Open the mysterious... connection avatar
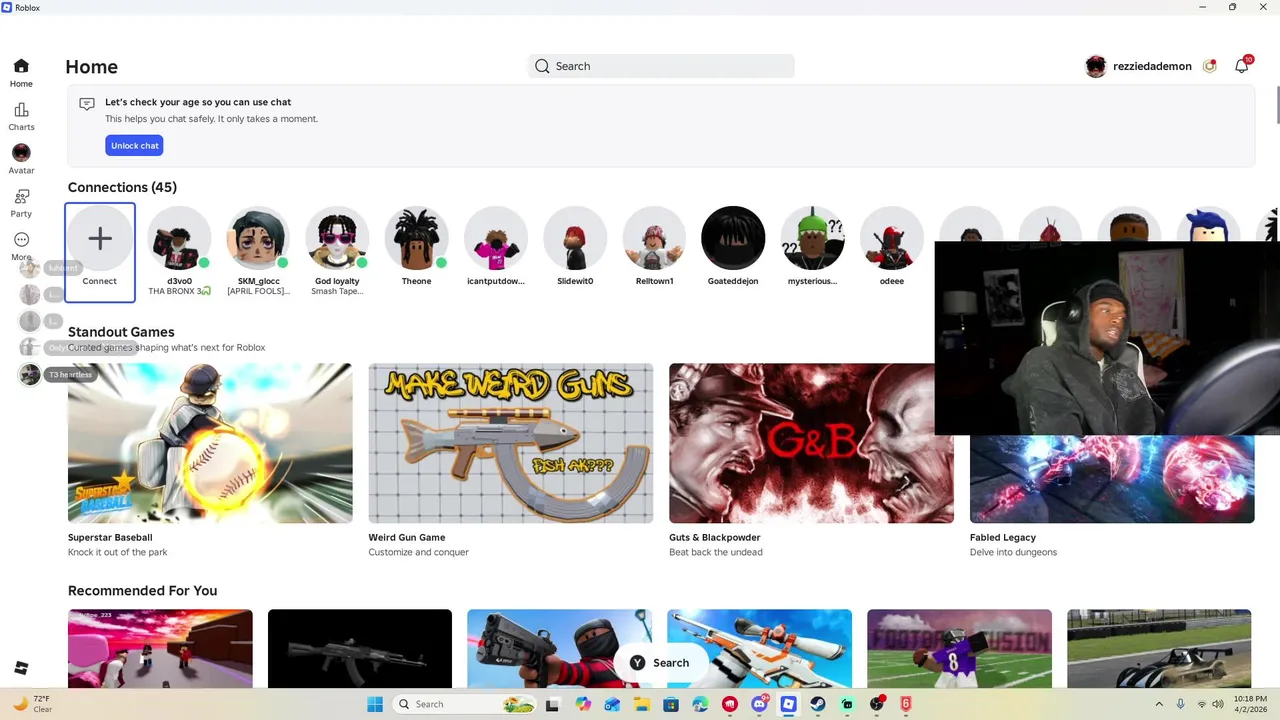The width and height of the screenshot is (1280, 720). (x=812, y=238)
